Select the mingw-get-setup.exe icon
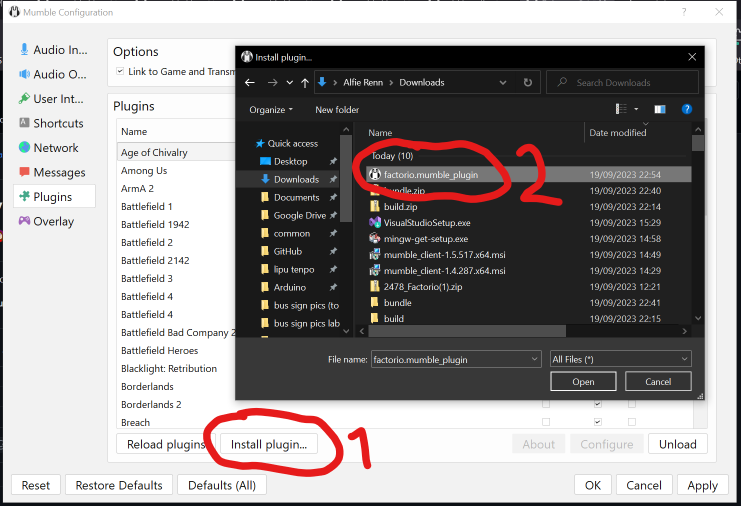Image resolution: width=741 pixels, height=506 pixels. click(375, 239)
